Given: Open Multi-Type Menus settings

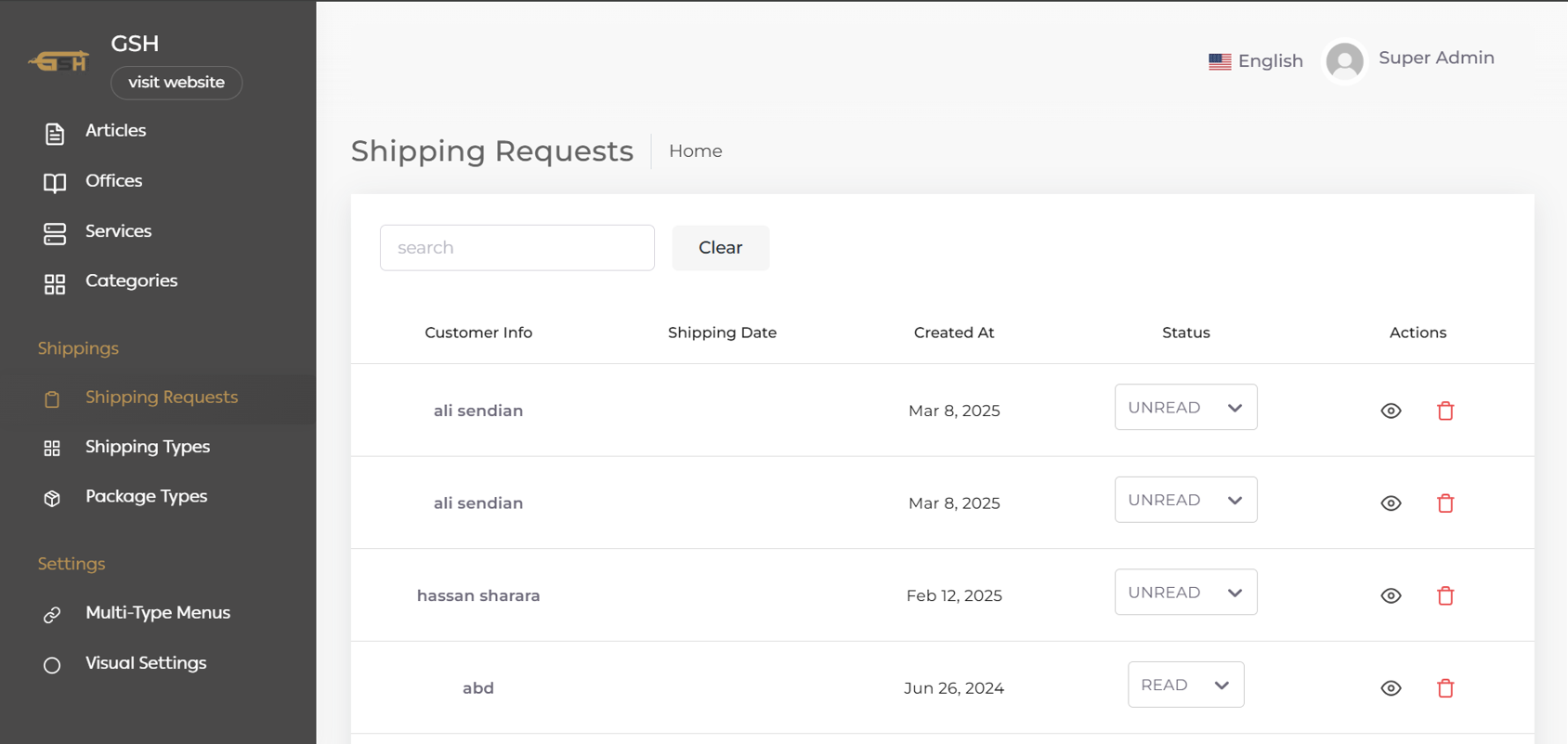Looking at the screenshot, I should (158, 613).
